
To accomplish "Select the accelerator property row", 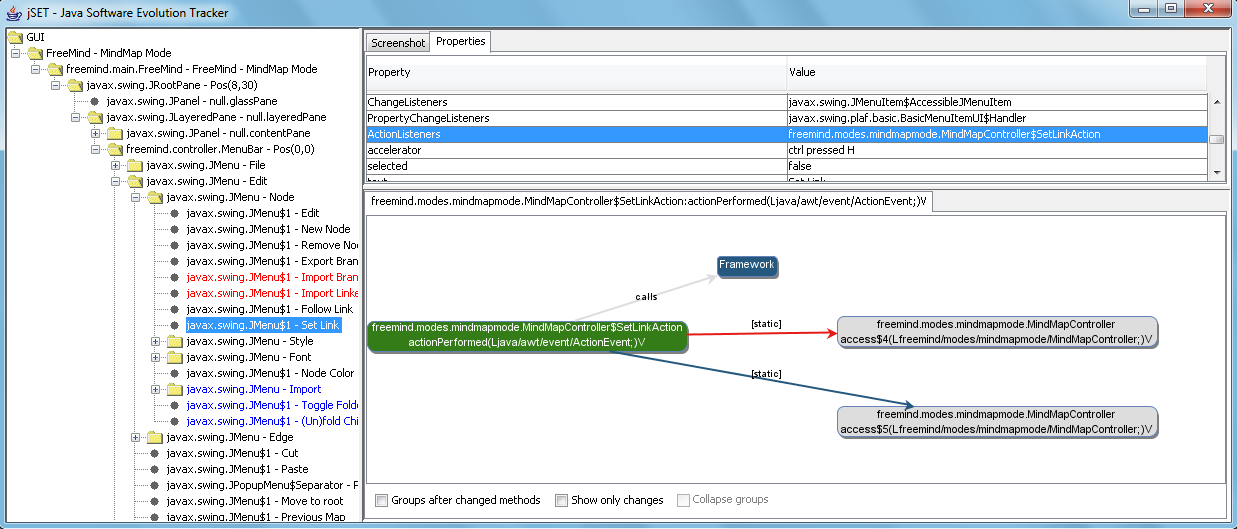I will coord(576,150).
